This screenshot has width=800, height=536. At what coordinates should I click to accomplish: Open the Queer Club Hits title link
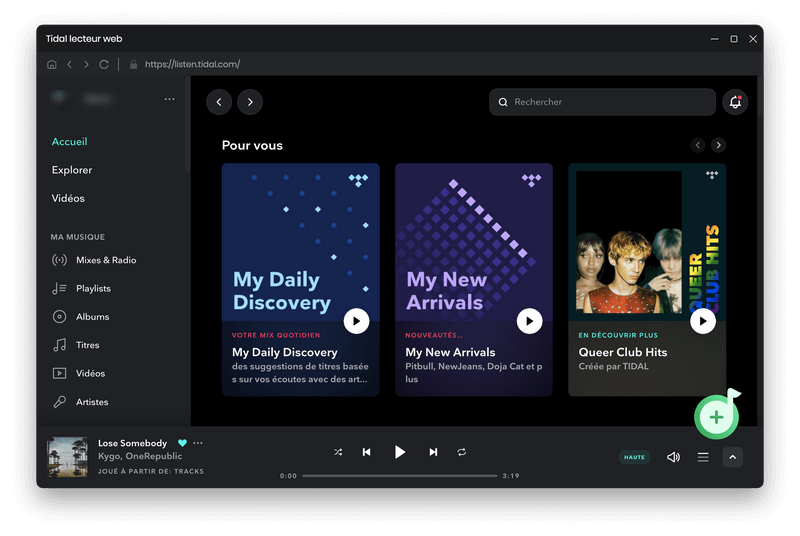click(622, 352)
